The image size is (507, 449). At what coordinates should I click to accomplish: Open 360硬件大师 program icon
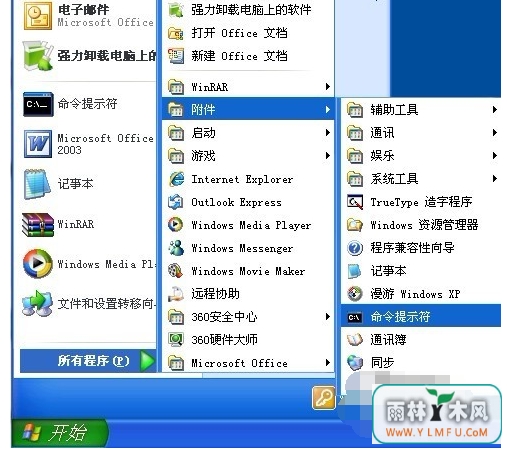point(175,340)
